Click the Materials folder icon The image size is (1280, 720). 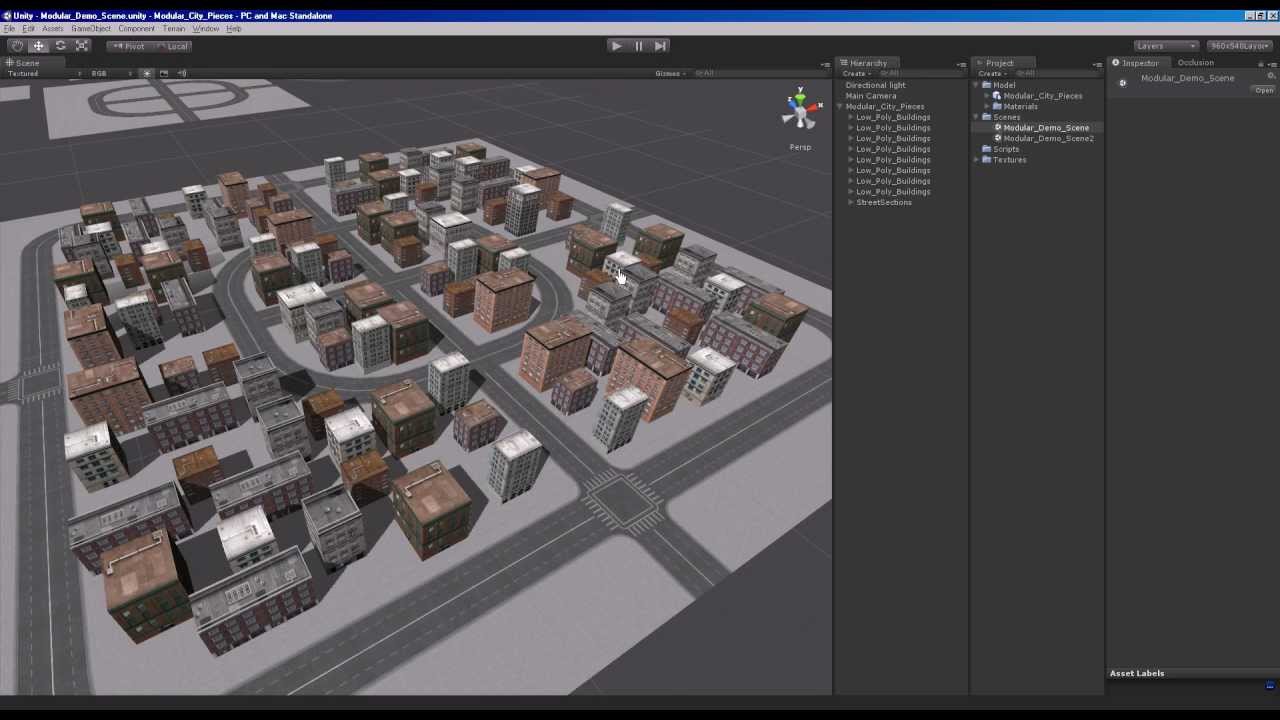coord(997,106)
